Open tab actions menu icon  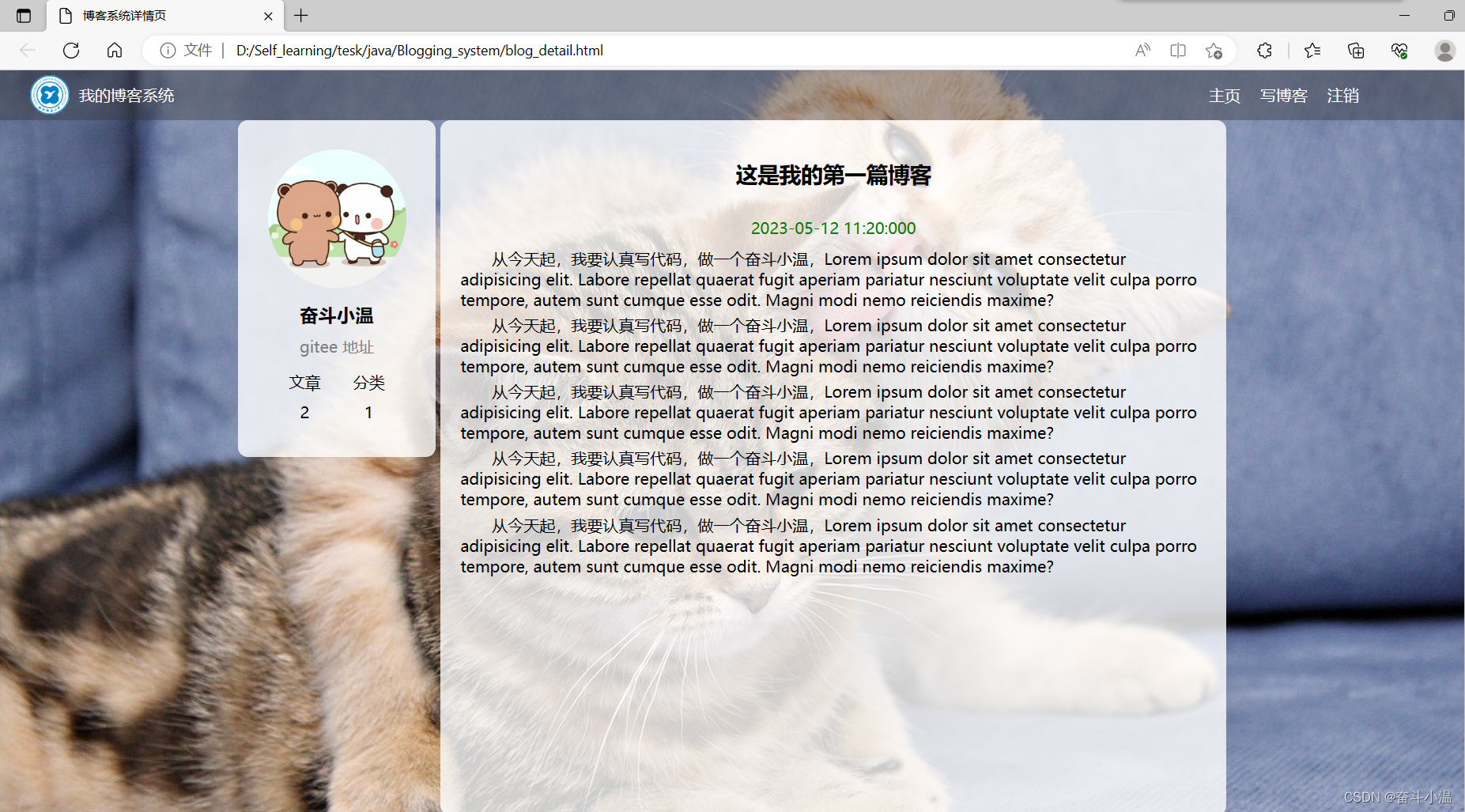coord(24,16)
